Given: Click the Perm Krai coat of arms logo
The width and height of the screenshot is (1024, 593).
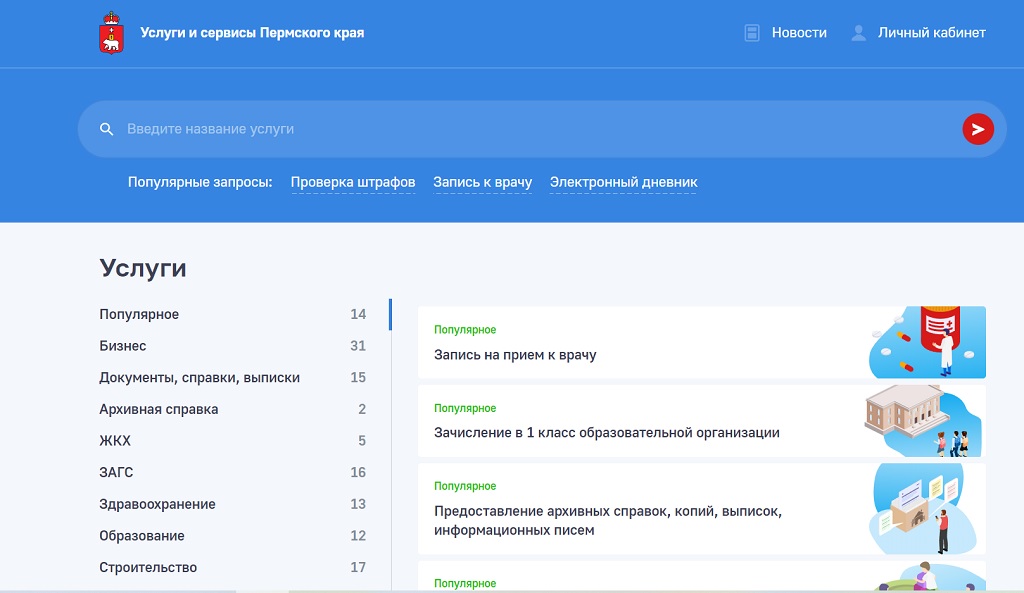Looking at the screenshot, I should pos(111,33).
